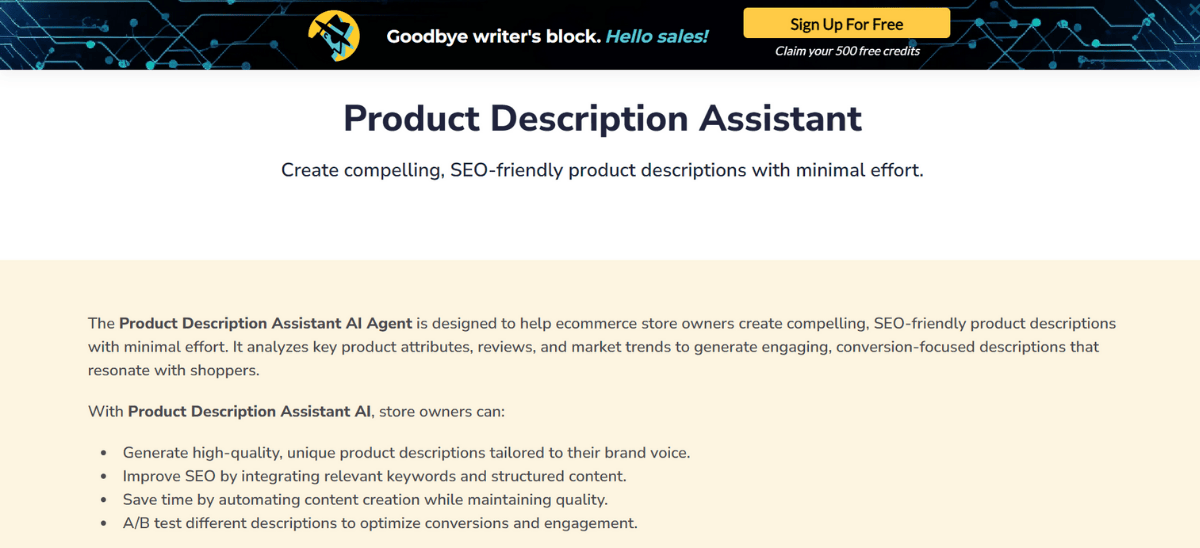This screenshot has height=548, width=1200.
Task: Click the "Goodbye writer's block." banner text
Action: click(493, 37)
